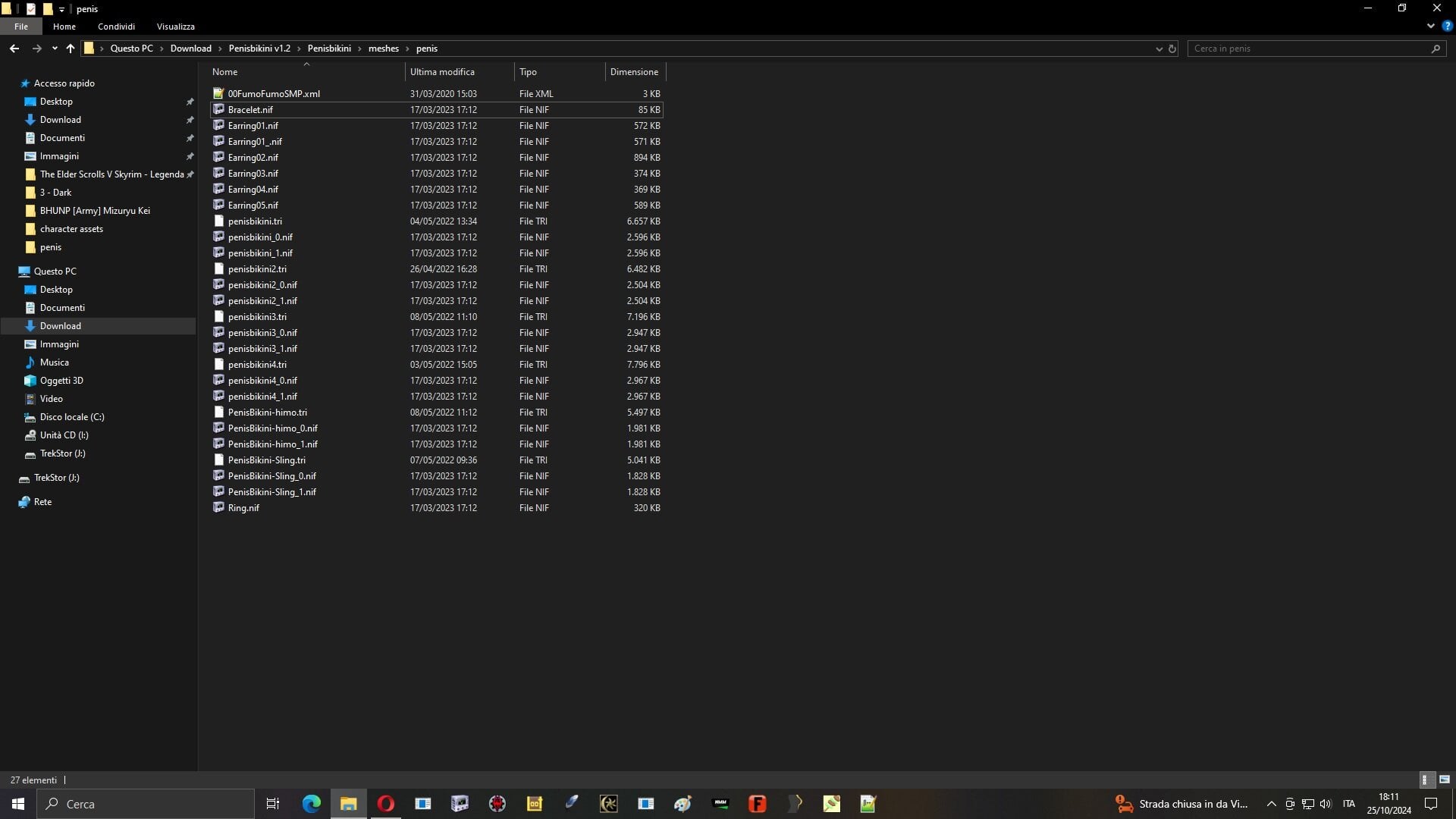Click 'Download' in the address breadcrumb
Screen dimensions: 1456x819
190,49
